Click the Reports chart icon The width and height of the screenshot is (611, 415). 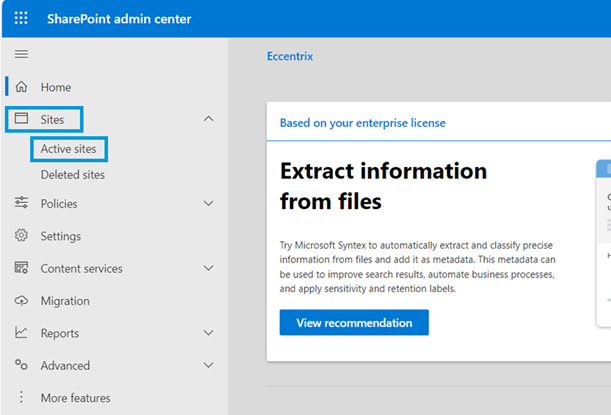[x=21, y=333]
